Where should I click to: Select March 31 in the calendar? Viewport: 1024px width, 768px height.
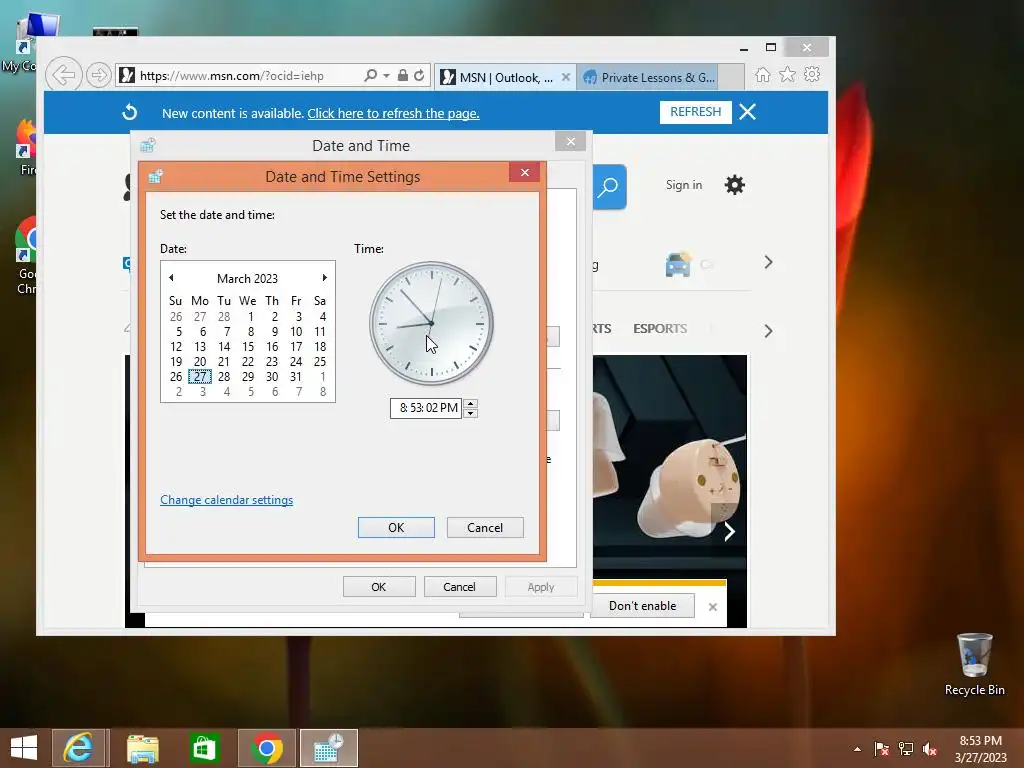[296, 377]
